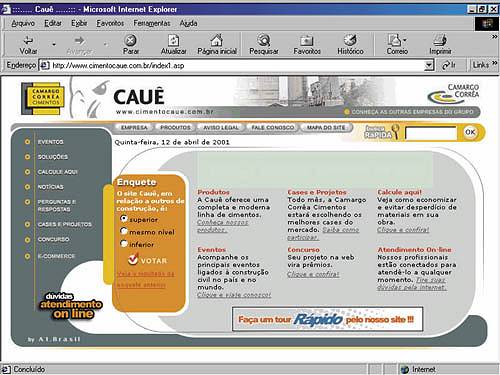Open the Pesquisar search icon

tap(264, 41)
